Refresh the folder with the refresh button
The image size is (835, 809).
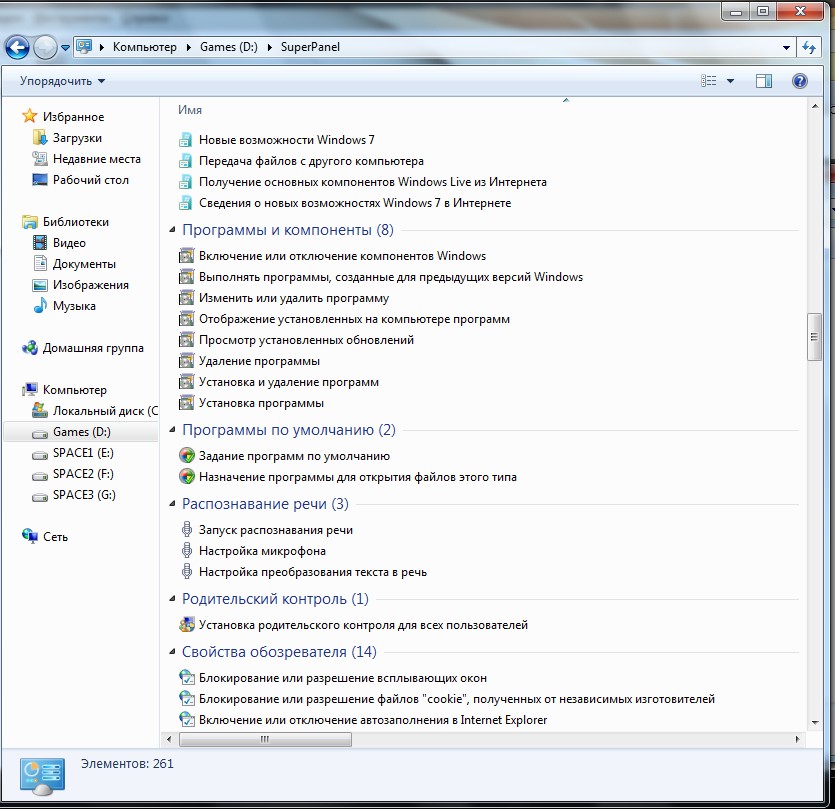808,47
